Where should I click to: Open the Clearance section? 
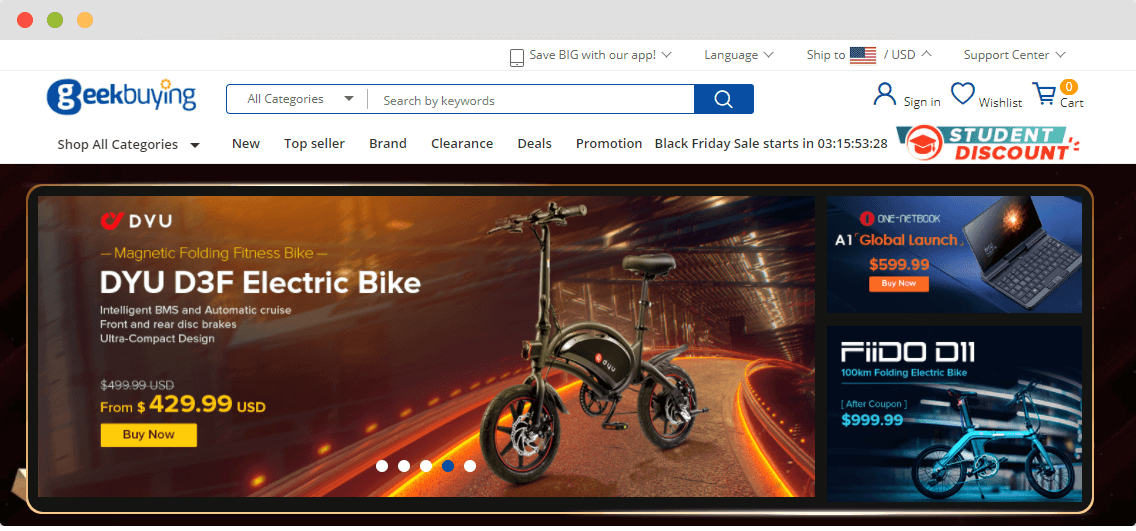(462, 143)
